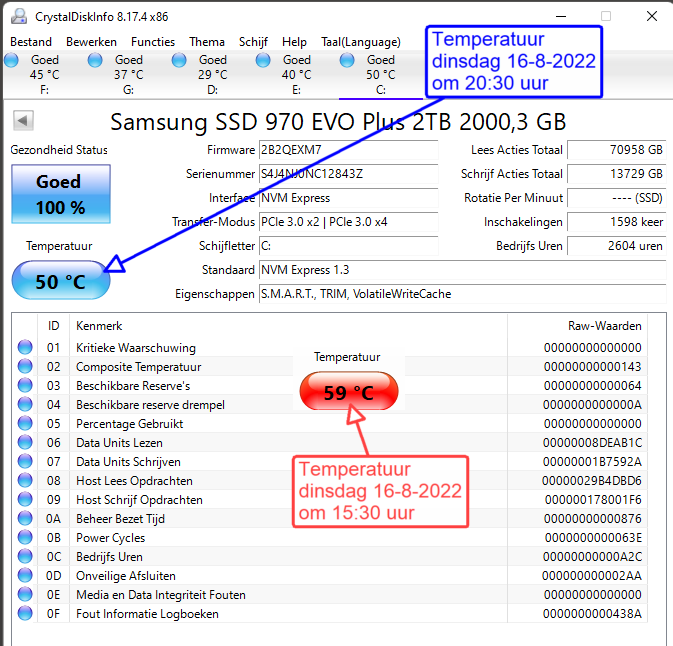The image size is (673, 646).
Task: Click the Interface field NVM Express
Action: pos(349,198)
